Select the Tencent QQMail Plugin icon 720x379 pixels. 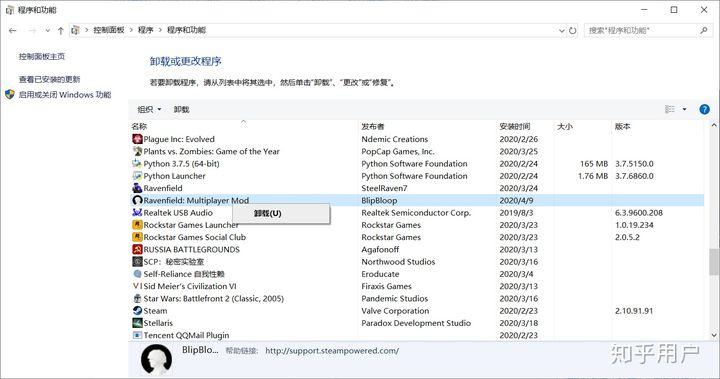(x=137, y=335)
